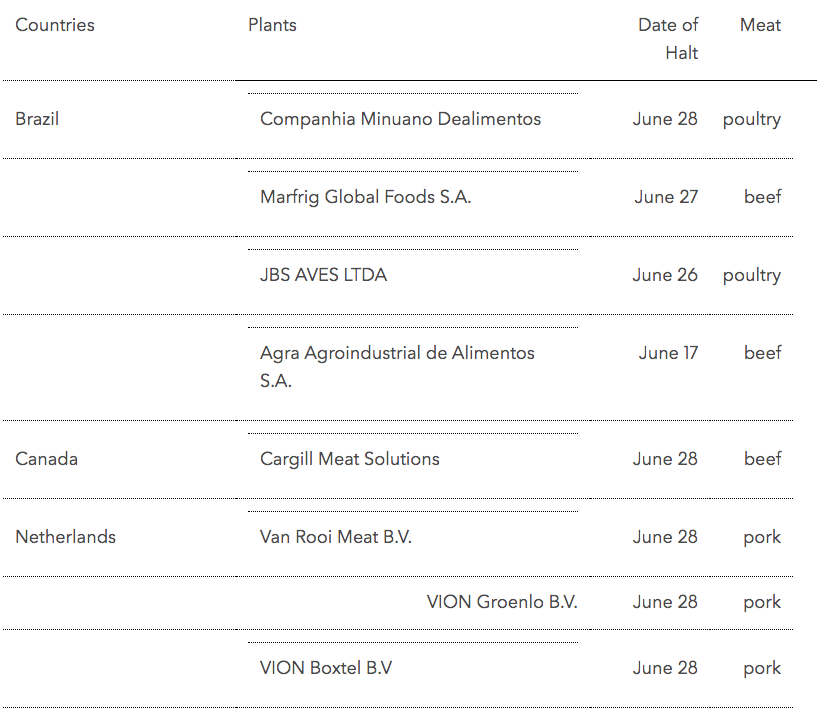Select the Date of Halt header

(668, 39)
